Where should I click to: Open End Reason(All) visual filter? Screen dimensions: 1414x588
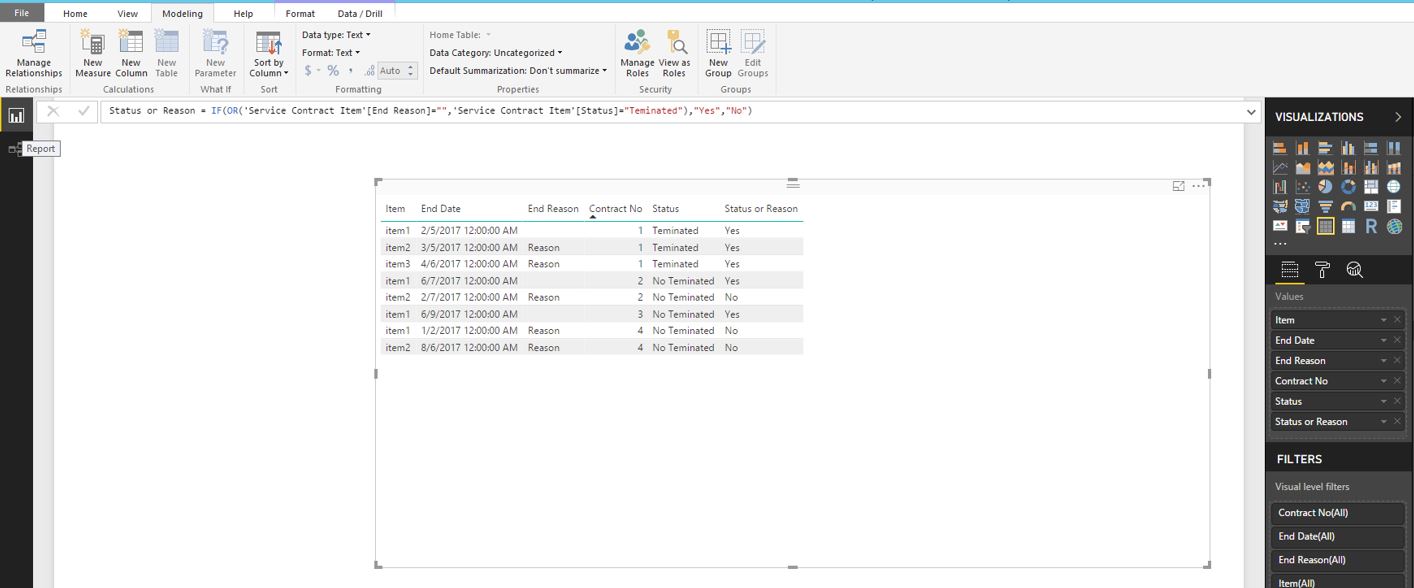[1337, 560]
